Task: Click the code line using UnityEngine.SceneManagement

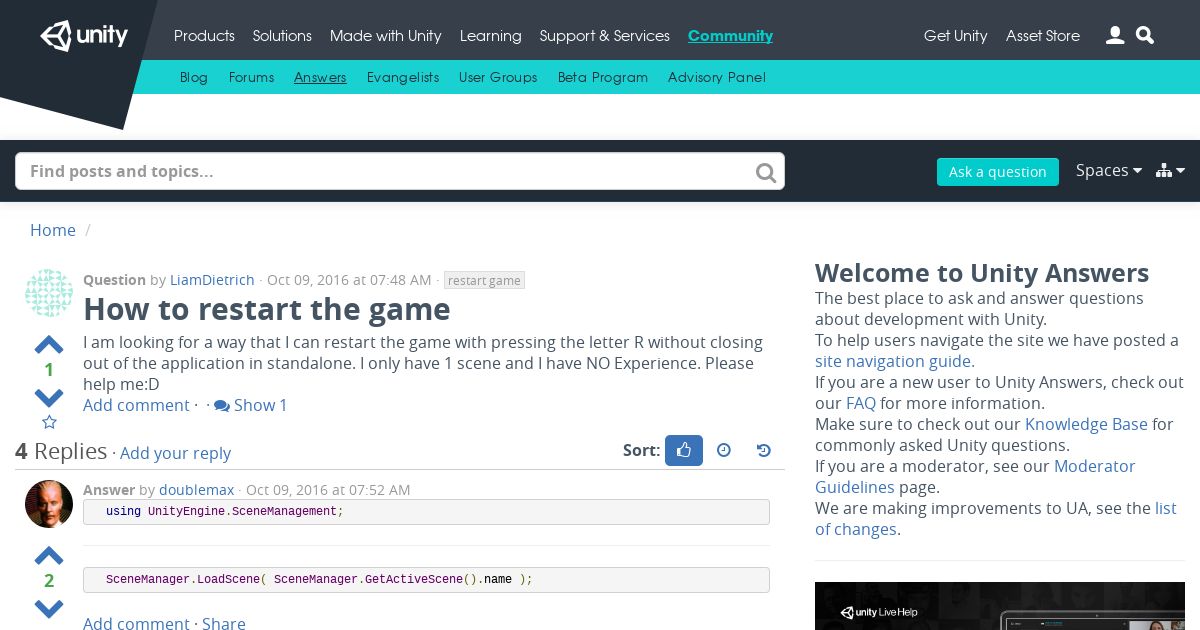Action: 426,512
